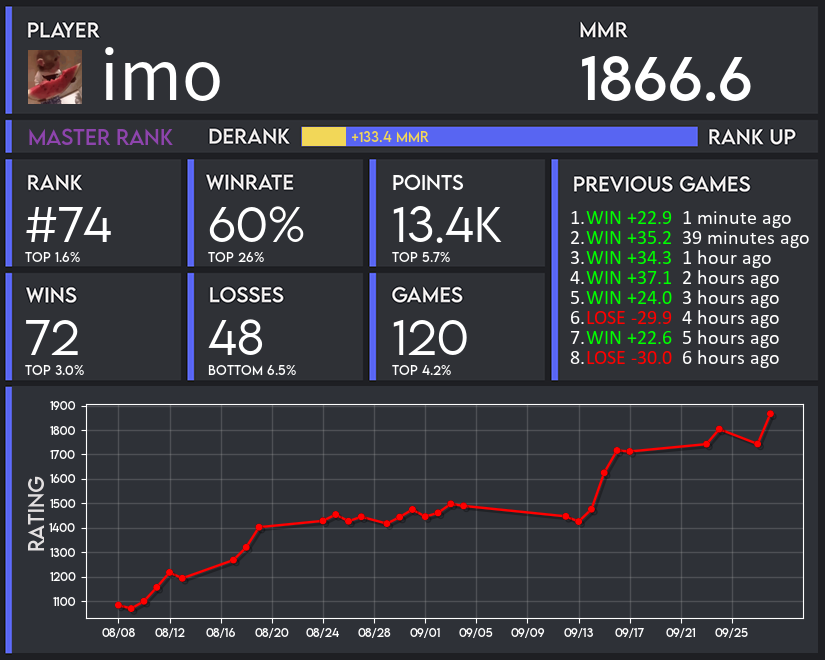Screen dimensions: 825x660
Task: Click the POINTS card title
Action: [428, 183]
